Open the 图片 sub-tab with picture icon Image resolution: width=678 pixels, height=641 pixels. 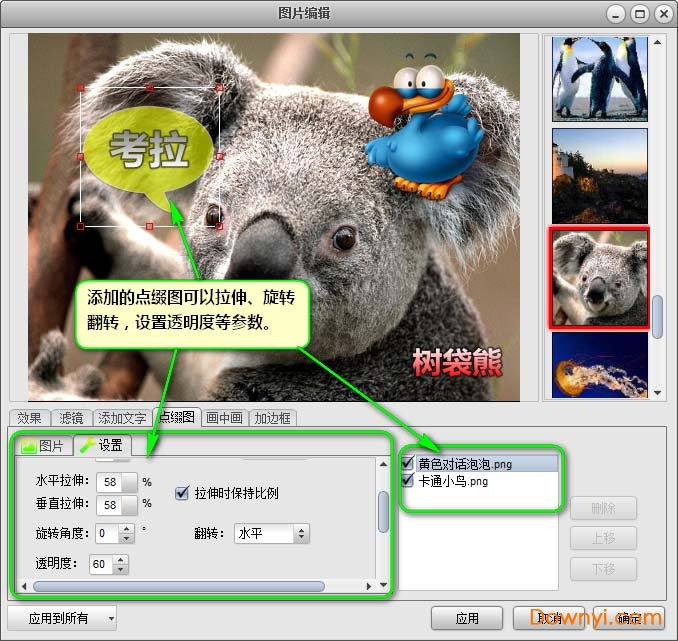coord(44,445)
